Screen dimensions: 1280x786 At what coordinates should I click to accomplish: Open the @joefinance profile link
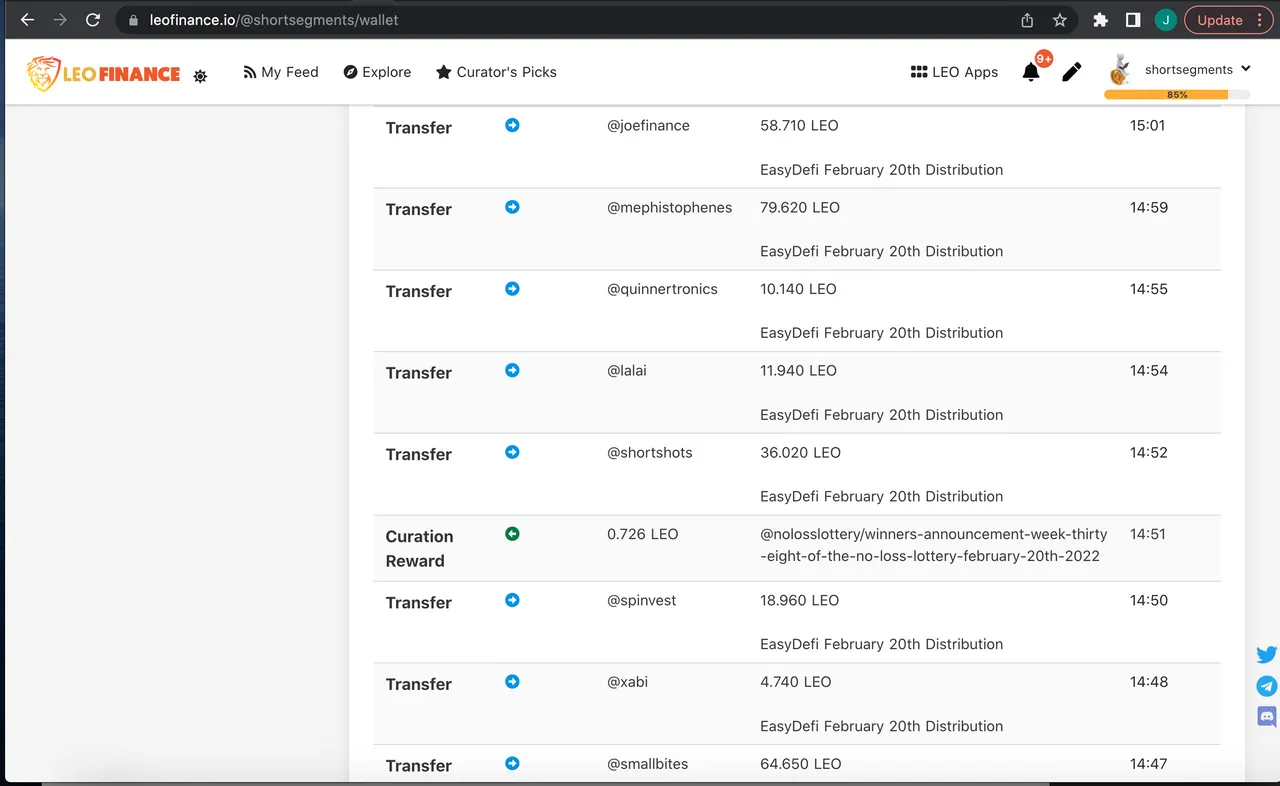pyautogui.click(x=648, y=125)
